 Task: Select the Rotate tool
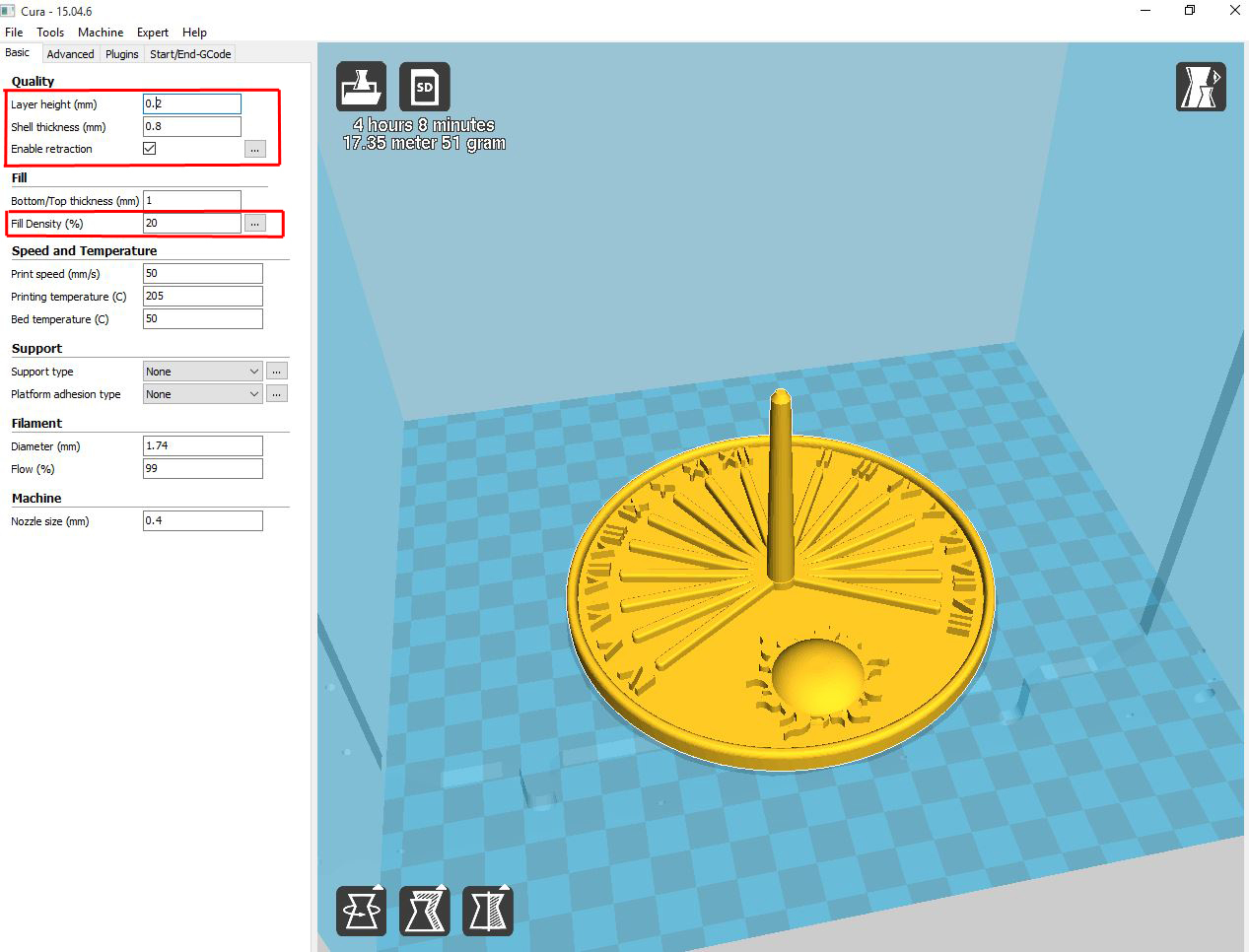(361, 910)
